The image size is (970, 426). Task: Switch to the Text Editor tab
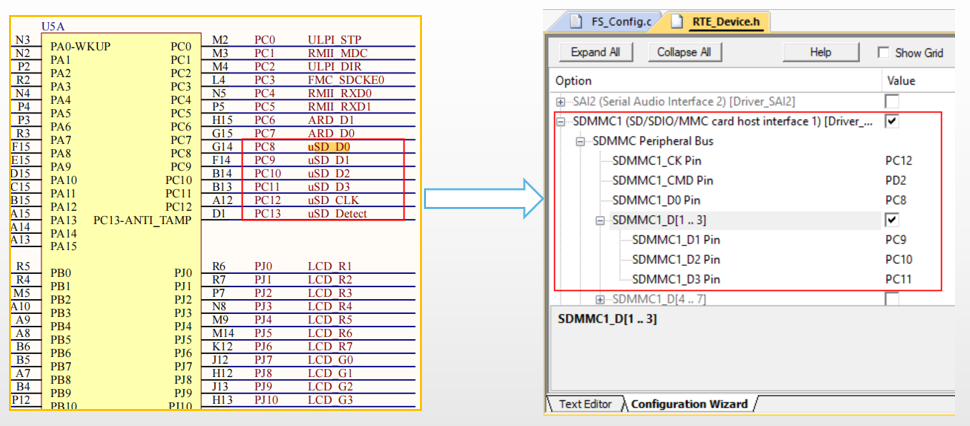pos(584,404)
